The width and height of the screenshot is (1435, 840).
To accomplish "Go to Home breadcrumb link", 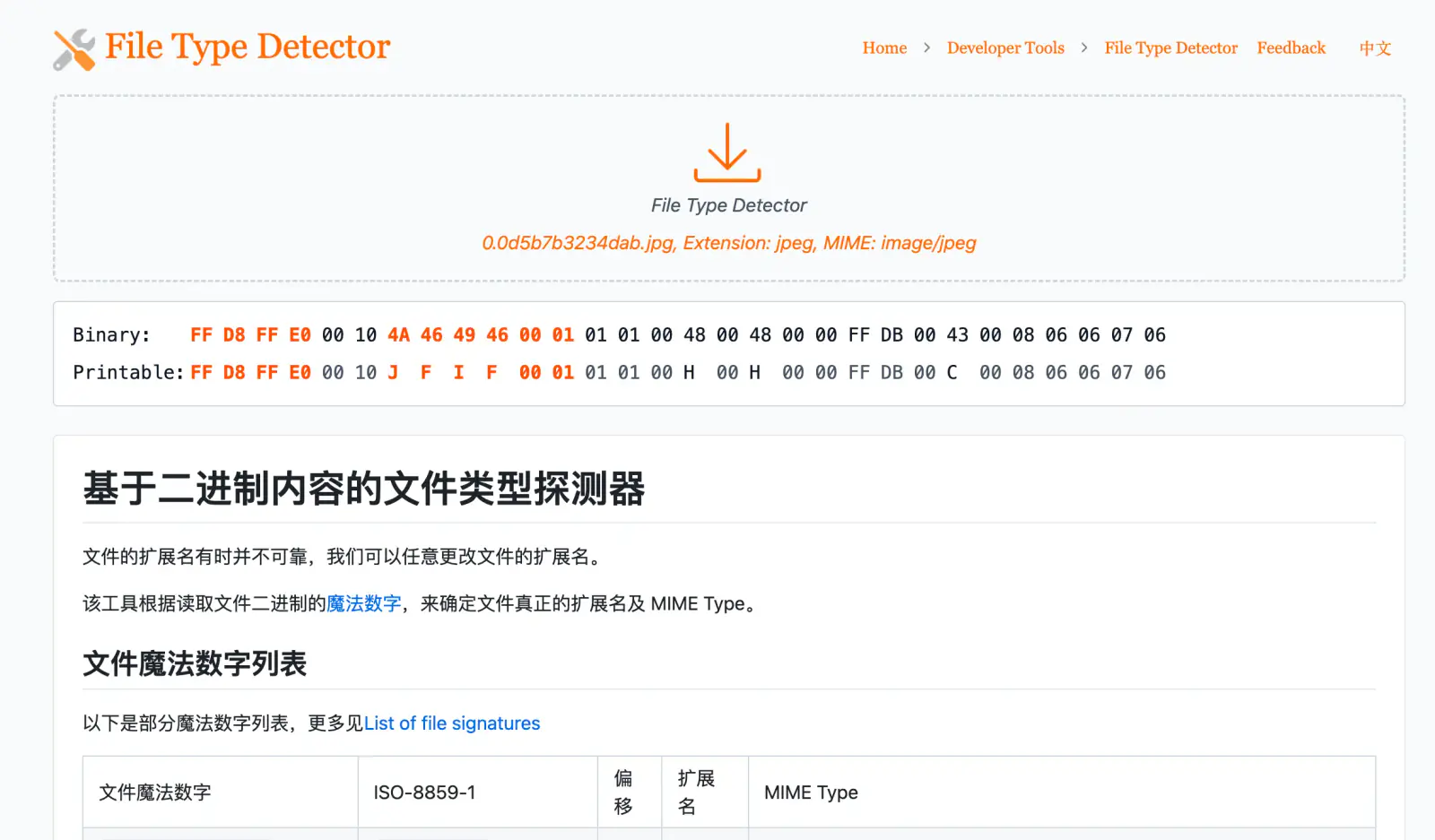I will click(x=884, y=48).
